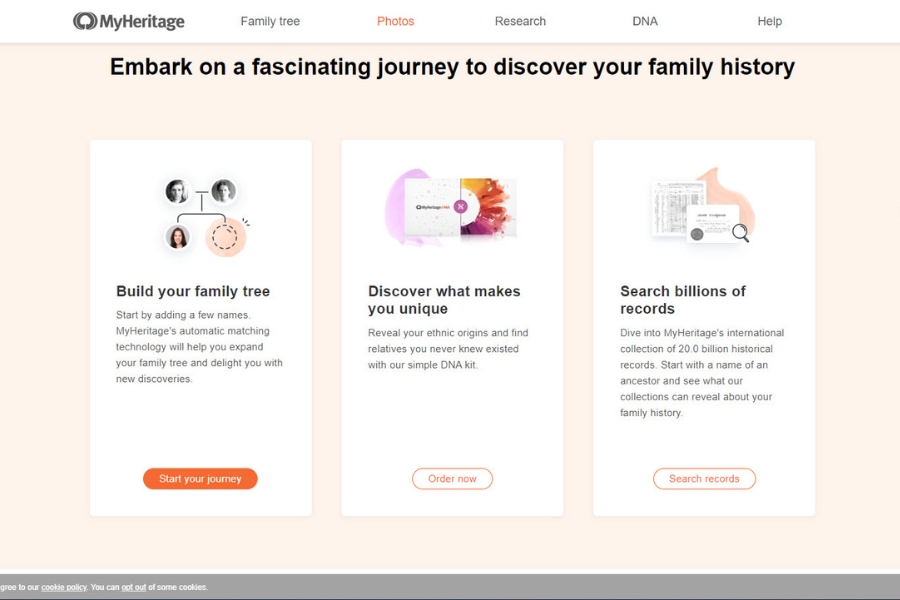The width and height of the screenshot is (900, 600).
Task: Click the historical census record sheet image
Action: point(676,199)
